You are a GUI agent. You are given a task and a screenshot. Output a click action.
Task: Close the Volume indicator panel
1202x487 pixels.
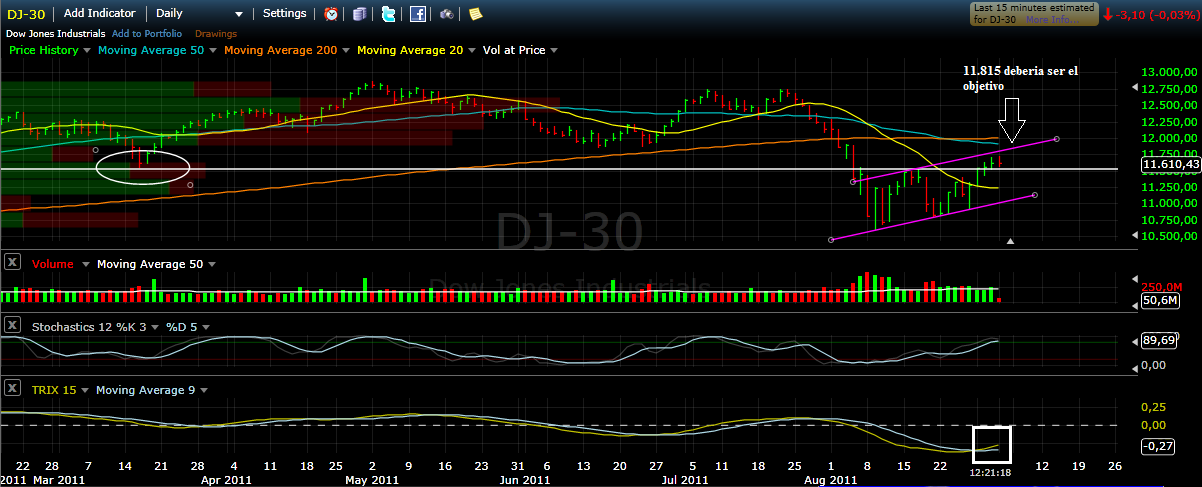pos(12,263)
